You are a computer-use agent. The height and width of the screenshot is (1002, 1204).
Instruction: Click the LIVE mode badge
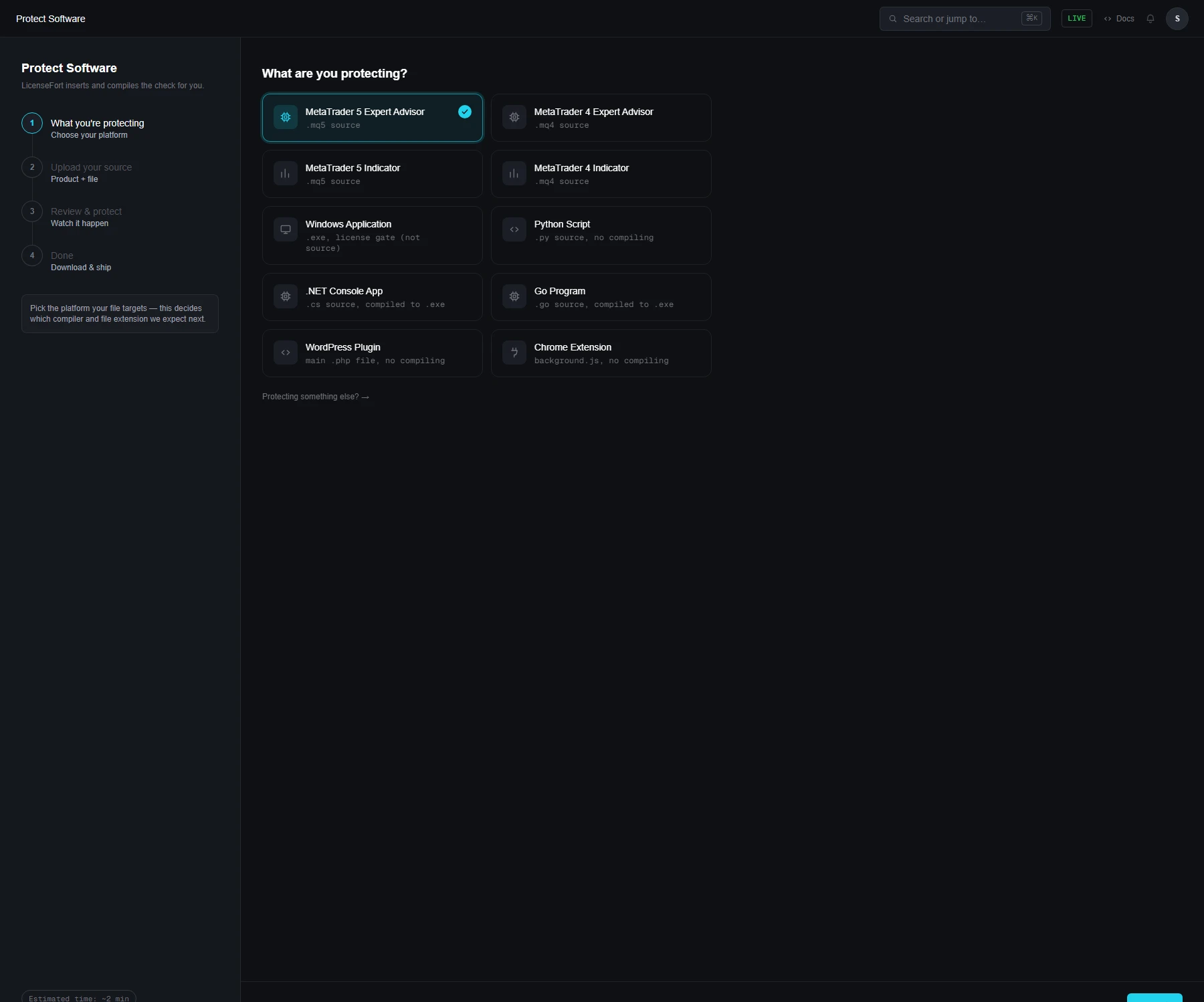(x=1077, y=19)
